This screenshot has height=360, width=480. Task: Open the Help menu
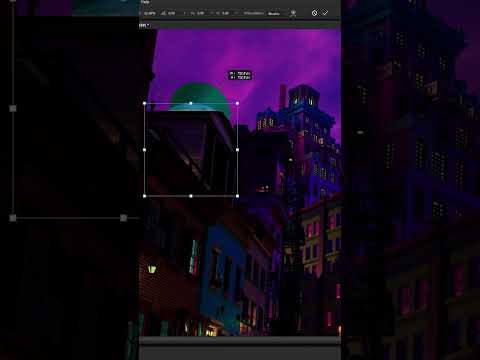(x=145, y=2)
